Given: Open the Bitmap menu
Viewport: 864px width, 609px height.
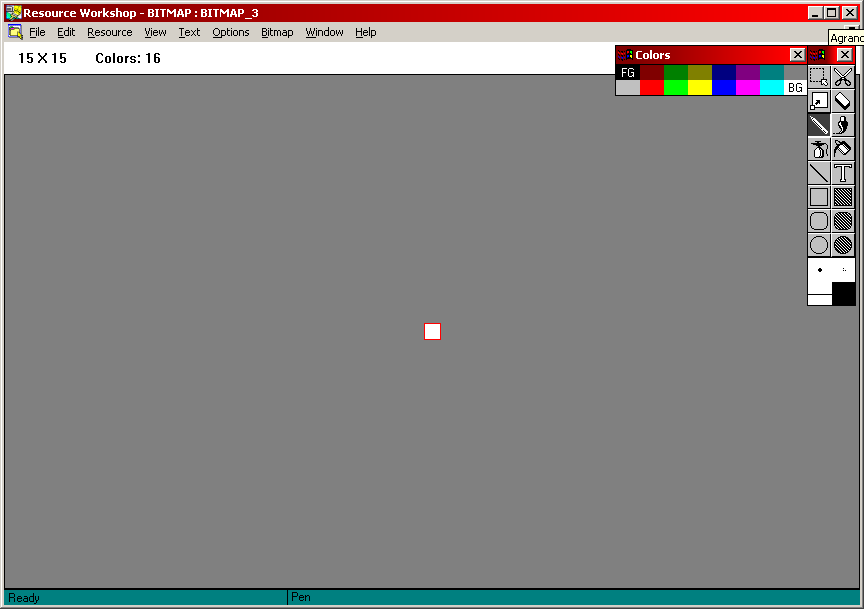Looking at the screenshot, I should coord(277,32).
